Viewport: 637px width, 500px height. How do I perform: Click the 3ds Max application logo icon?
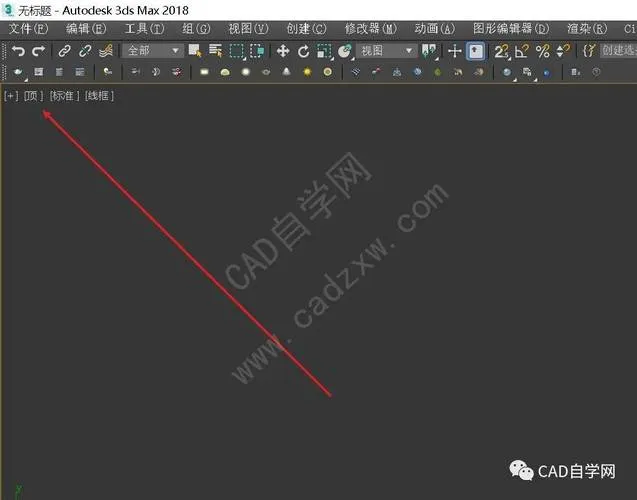pyautogui.click(x=8, y=10)
